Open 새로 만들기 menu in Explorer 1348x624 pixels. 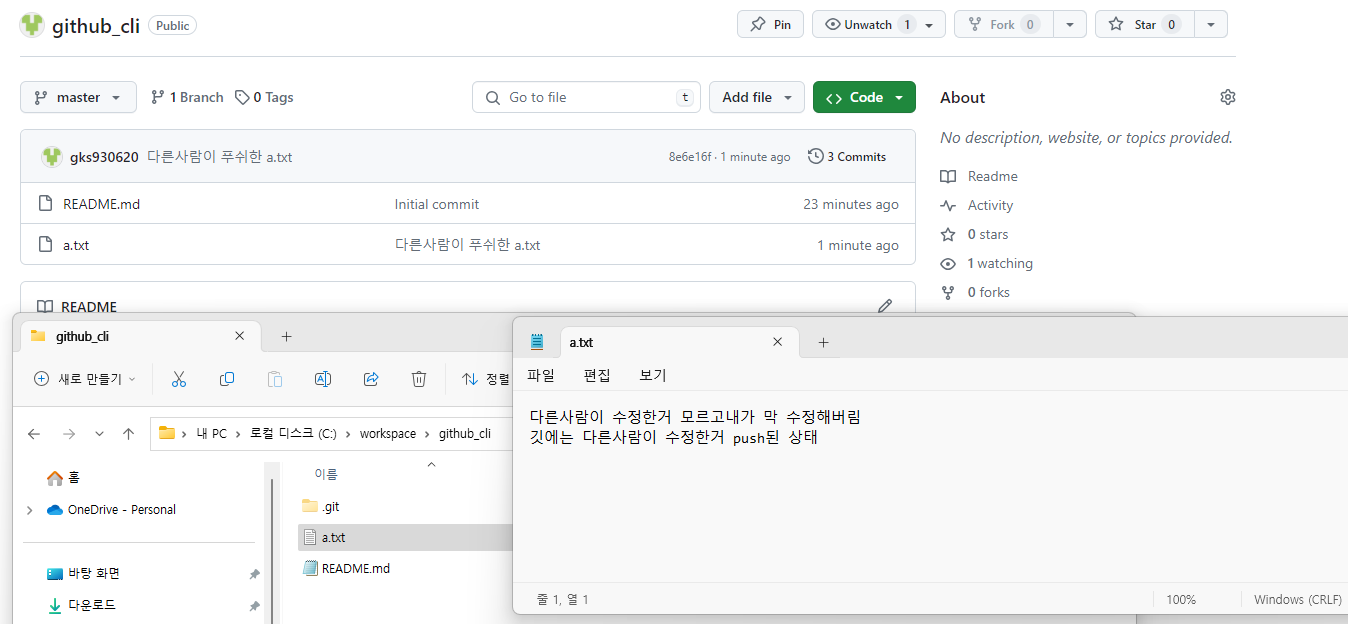[x=85, y=379]
